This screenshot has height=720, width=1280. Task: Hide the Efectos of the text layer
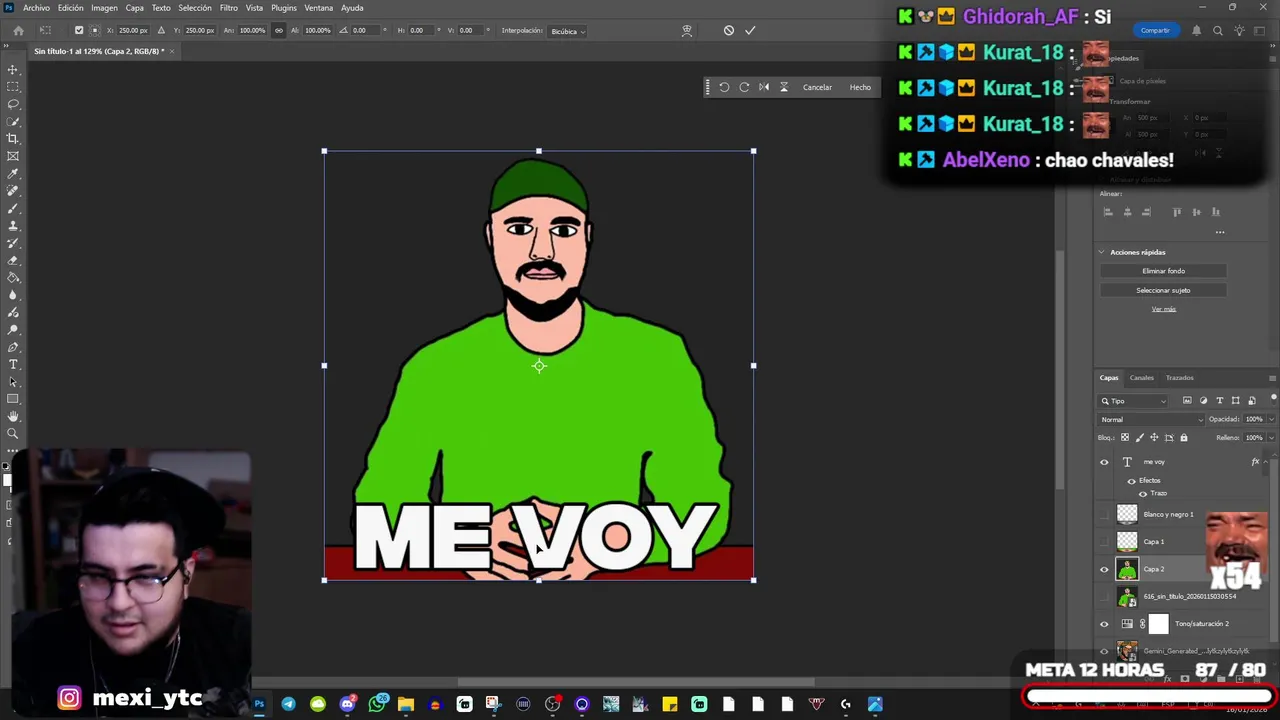coord(1131,481)
